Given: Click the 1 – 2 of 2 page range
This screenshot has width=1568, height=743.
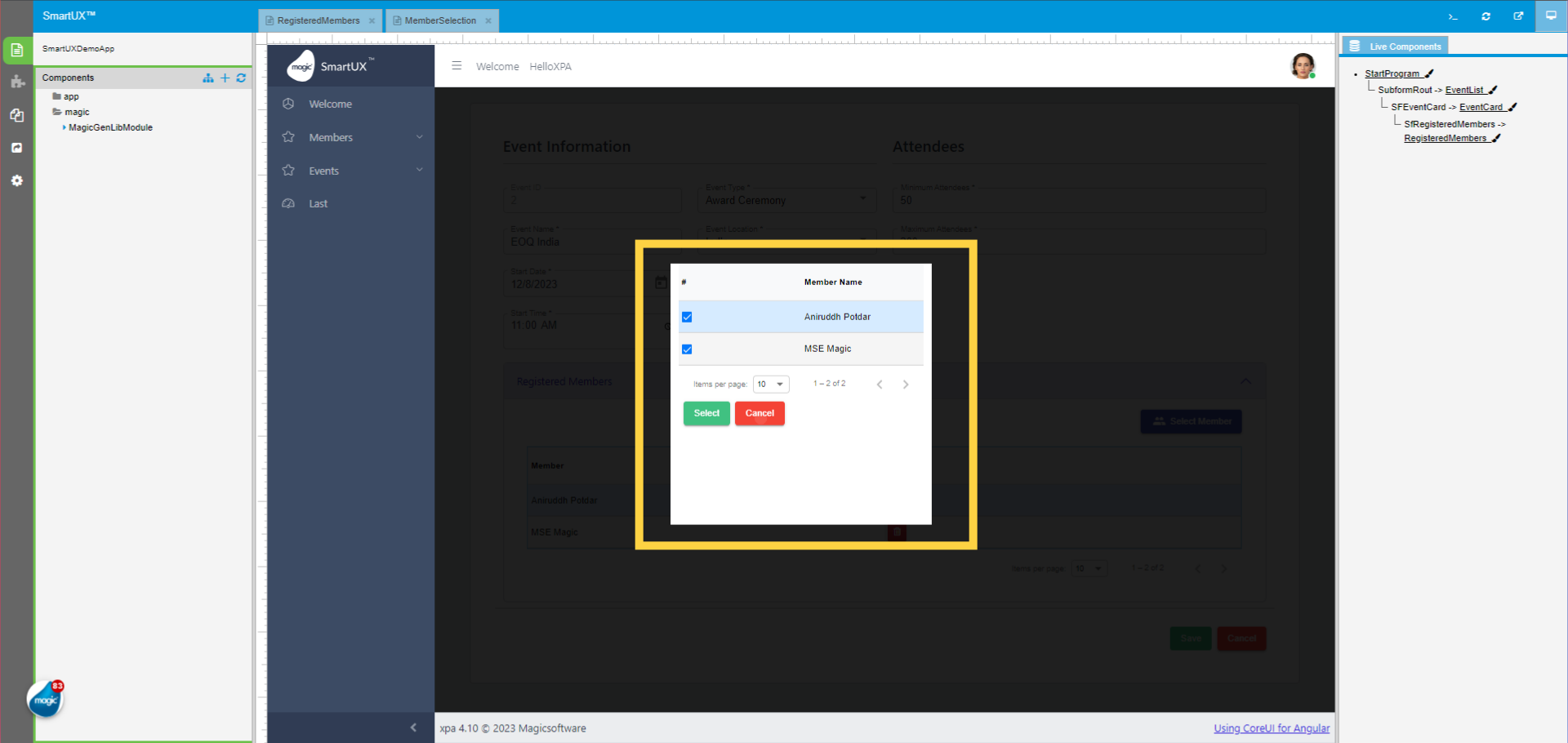Looking at the screenshot, I should [829, 384].
